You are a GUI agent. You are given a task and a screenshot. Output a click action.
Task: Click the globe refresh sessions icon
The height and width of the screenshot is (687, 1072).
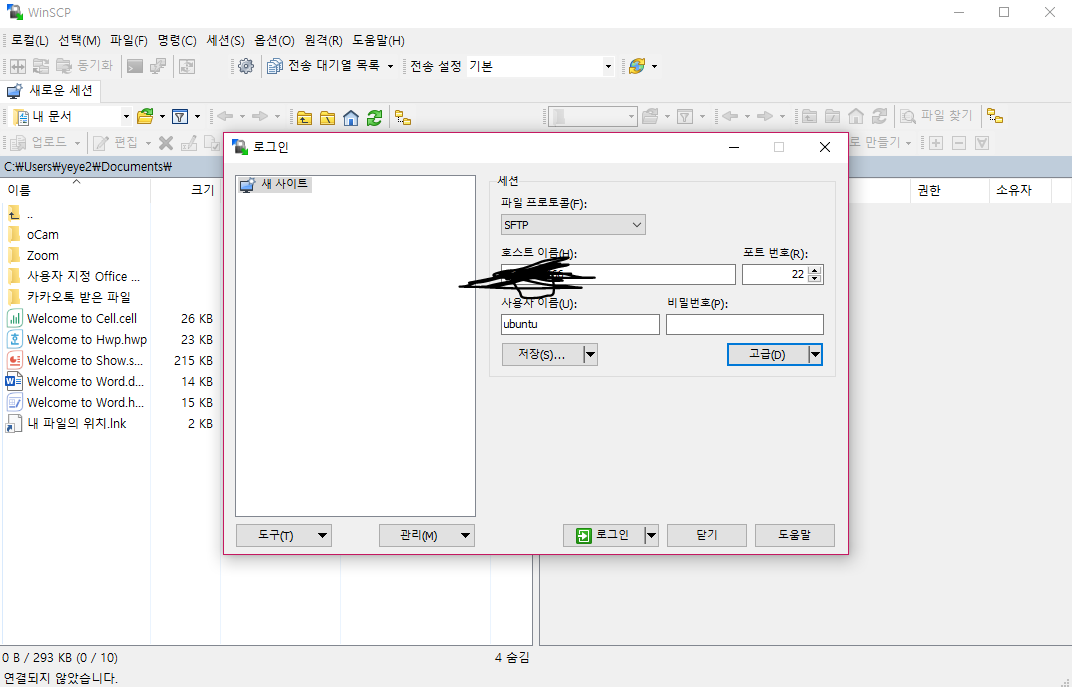tap(636, 66)
